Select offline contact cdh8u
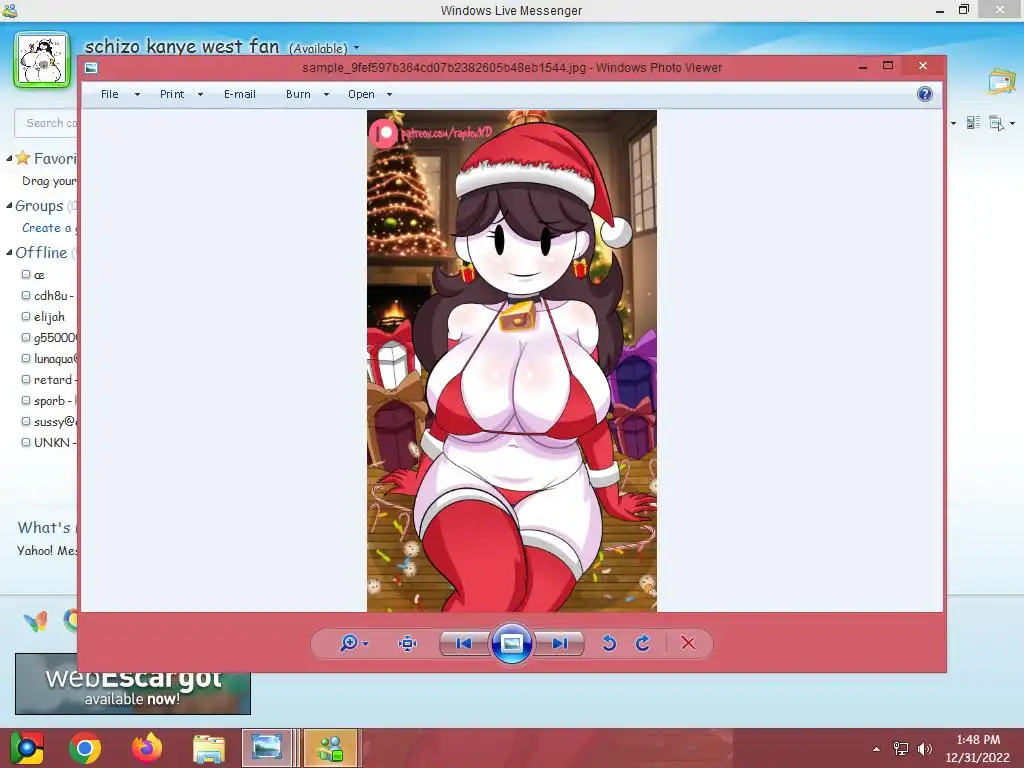The height and width of the screenshot is (768, 1024). (x=49, y=296)
